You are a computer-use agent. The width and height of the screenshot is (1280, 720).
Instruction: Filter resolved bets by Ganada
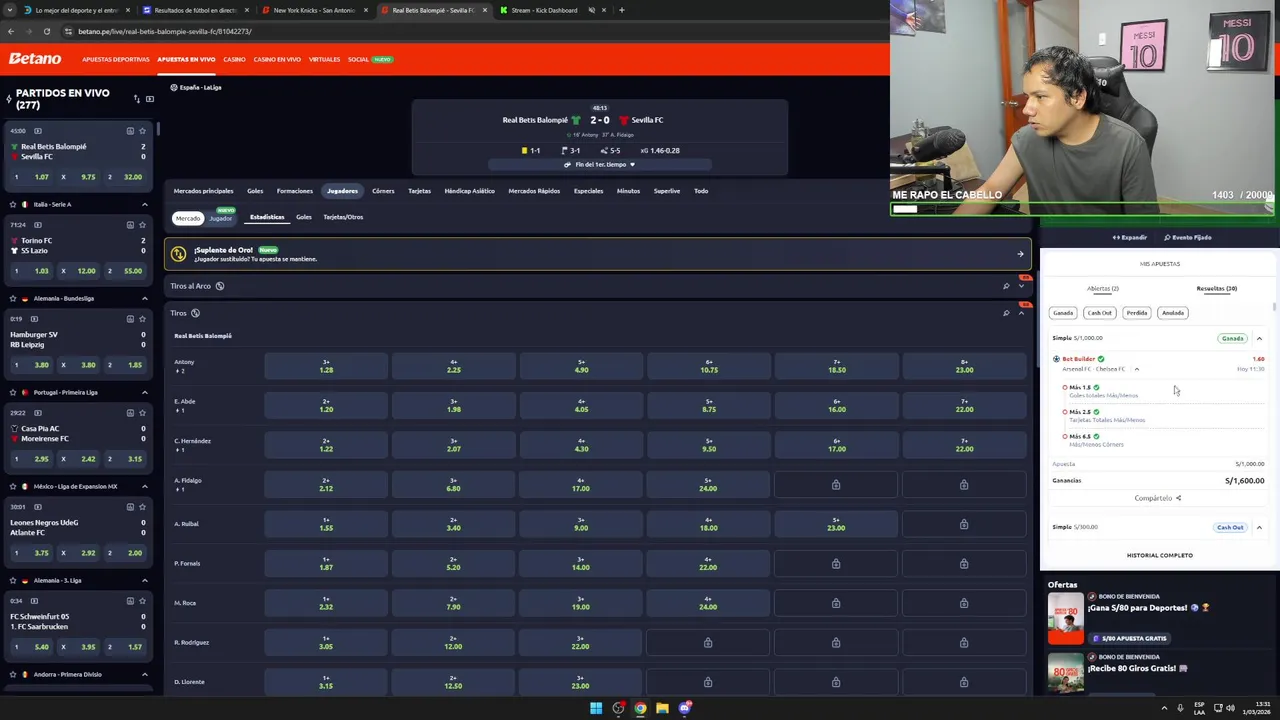point(1063,313)
